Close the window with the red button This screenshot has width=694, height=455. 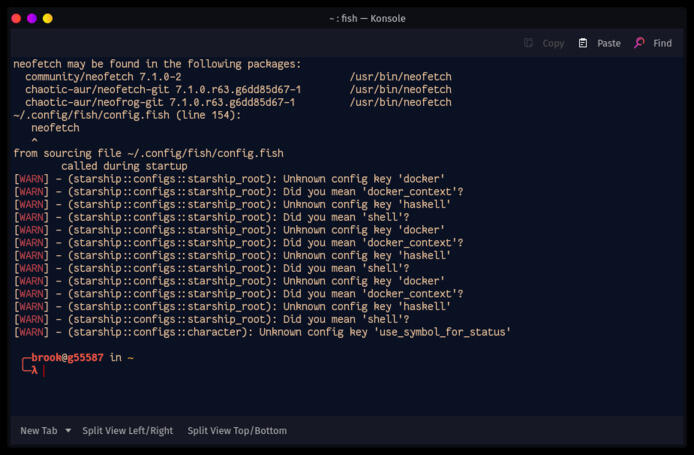[x=16, y=18]
